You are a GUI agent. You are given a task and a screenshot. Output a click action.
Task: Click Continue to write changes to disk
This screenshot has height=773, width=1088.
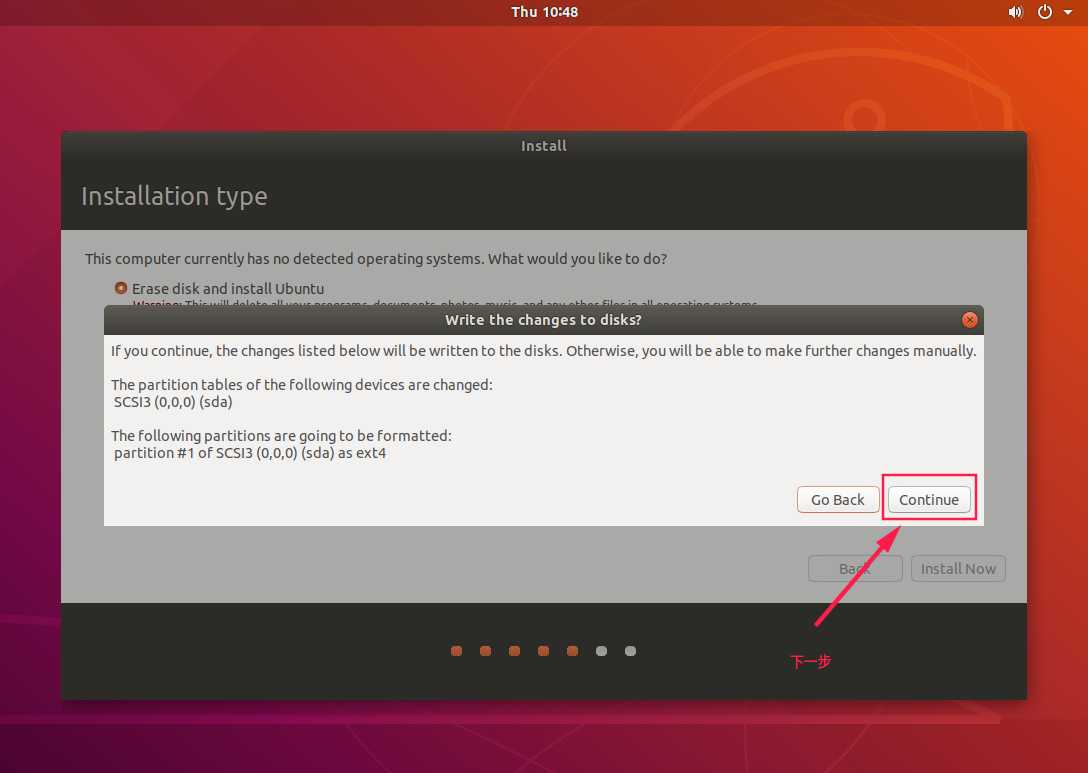coord(928,500)
